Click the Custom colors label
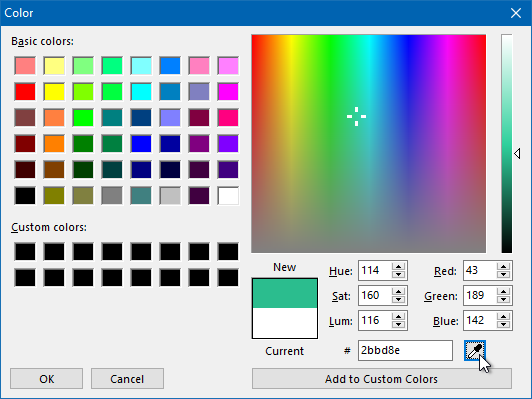532x399 pixels. [x=49, y=227]
